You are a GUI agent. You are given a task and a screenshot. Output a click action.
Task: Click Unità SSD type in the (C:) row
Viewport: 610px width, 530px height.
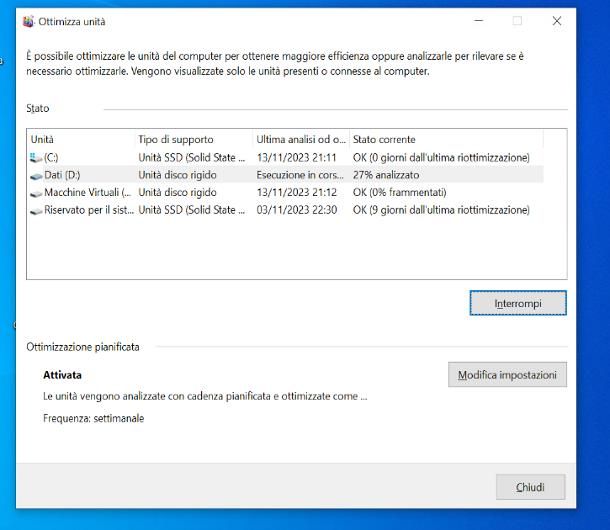(192, 158)
